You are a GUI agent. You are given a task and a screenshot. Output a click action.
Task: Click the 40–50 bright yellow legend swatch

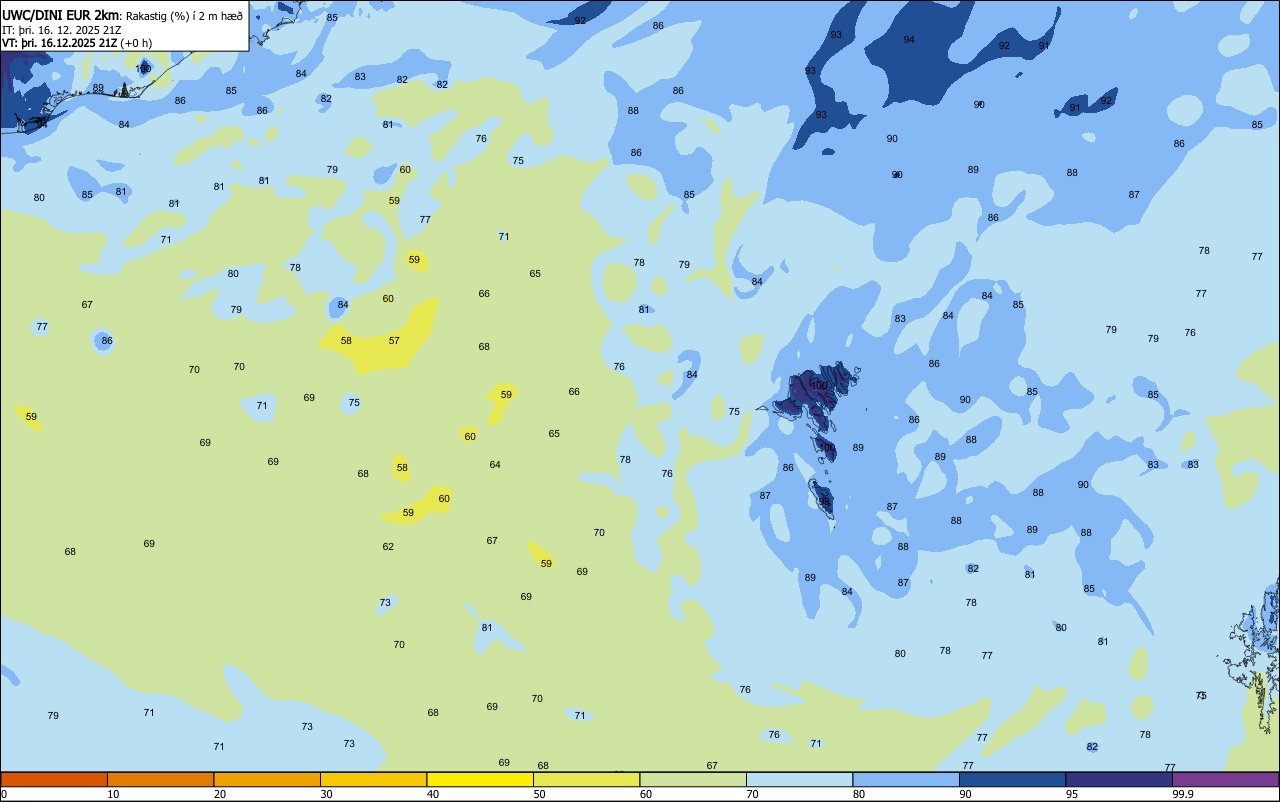[480, 779]
